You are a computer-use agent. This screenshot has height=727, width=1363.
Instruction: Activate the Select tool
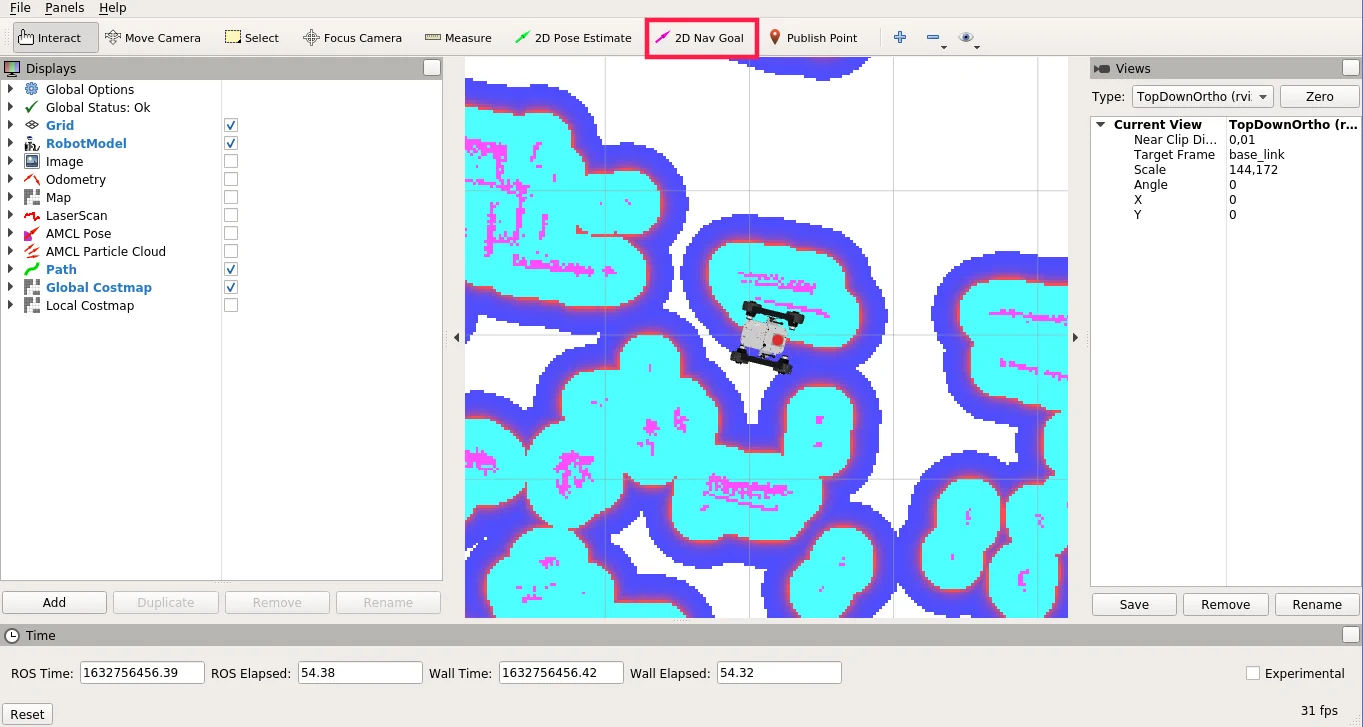coord(251,38)
